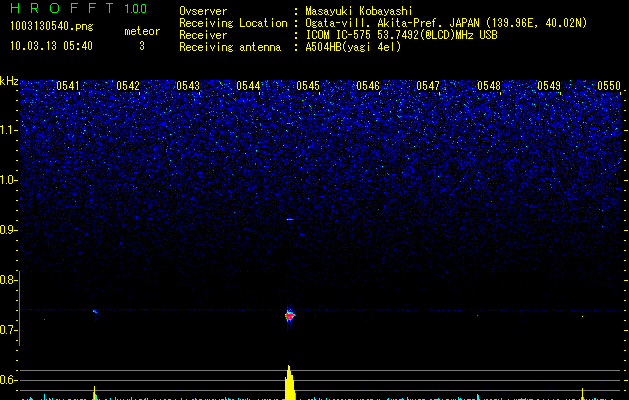Click the 0.7 frequency axis label

tap(9, 330)
